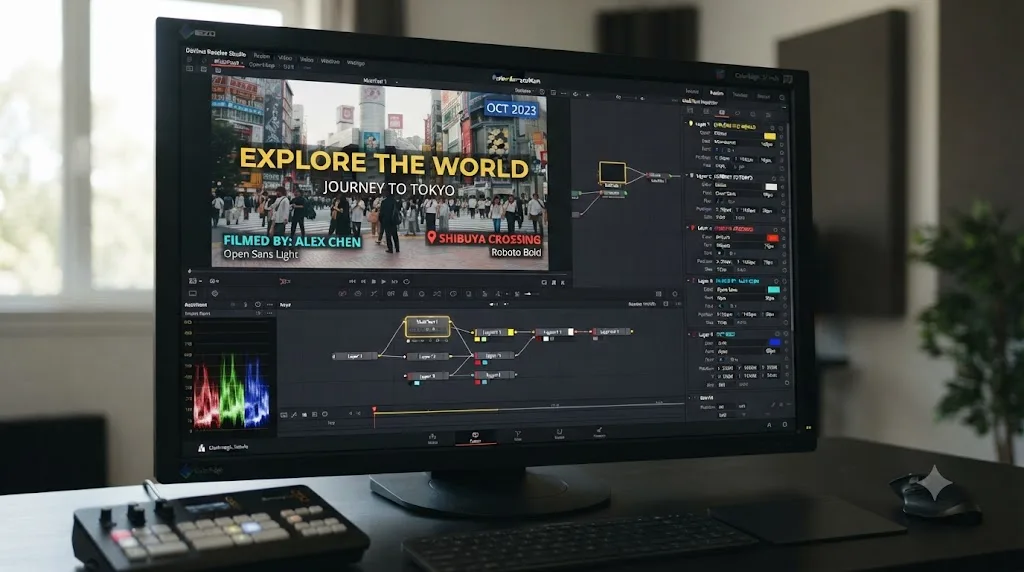The image size is (1024, 572).
Task: Open the Window menu in the menu bar
Action: coord(330,61)
